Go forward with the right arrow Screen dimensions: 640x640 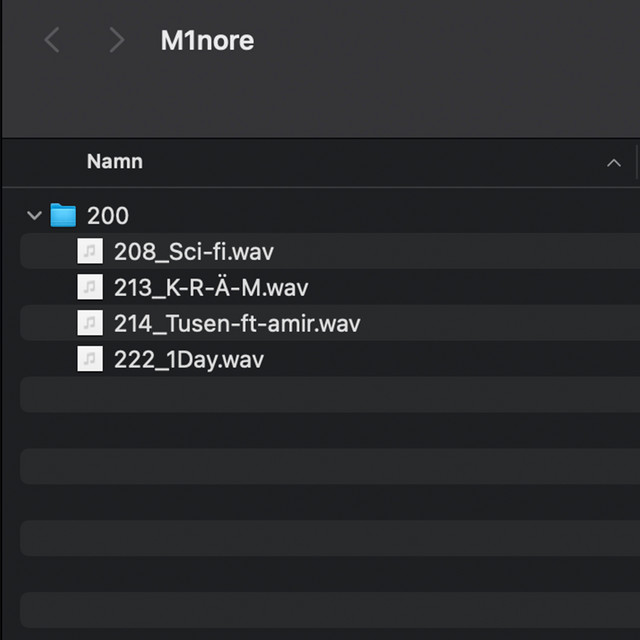pyautogui.click(x=117, y=41)
